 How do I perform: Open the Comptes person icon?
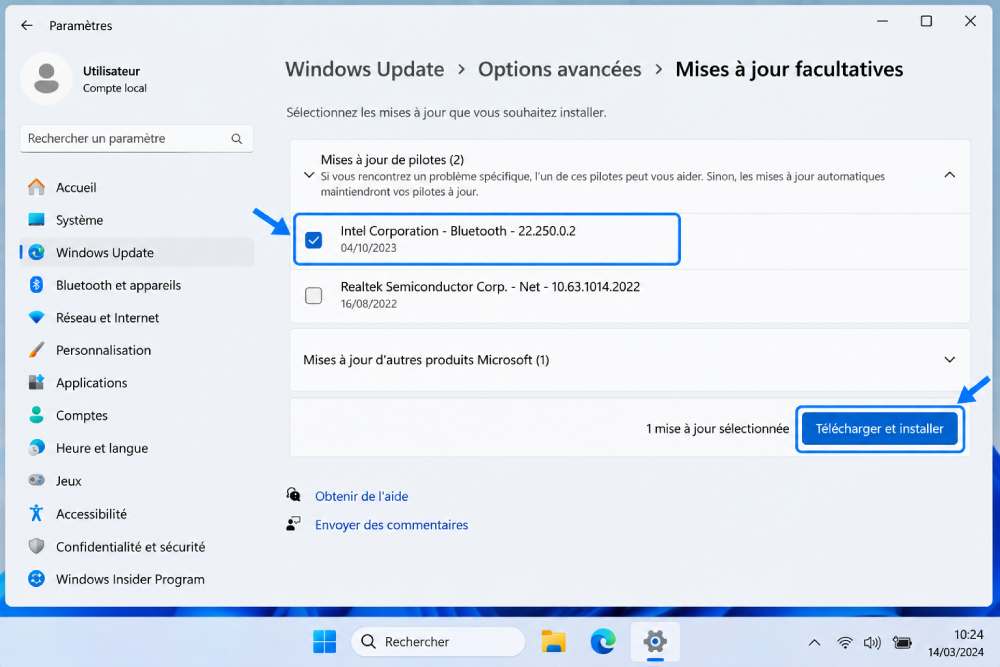pos(36,414)
